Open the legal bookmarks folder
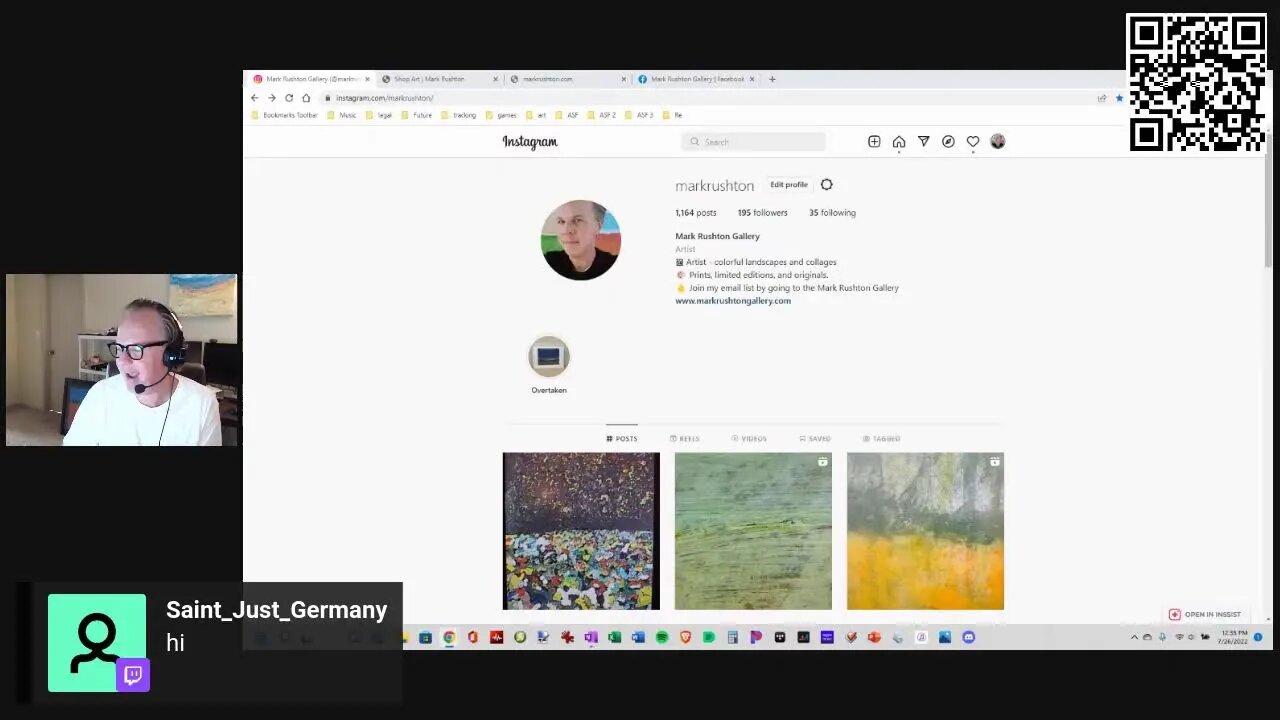This screenshot has height=720, width=1280. (379, 115)
